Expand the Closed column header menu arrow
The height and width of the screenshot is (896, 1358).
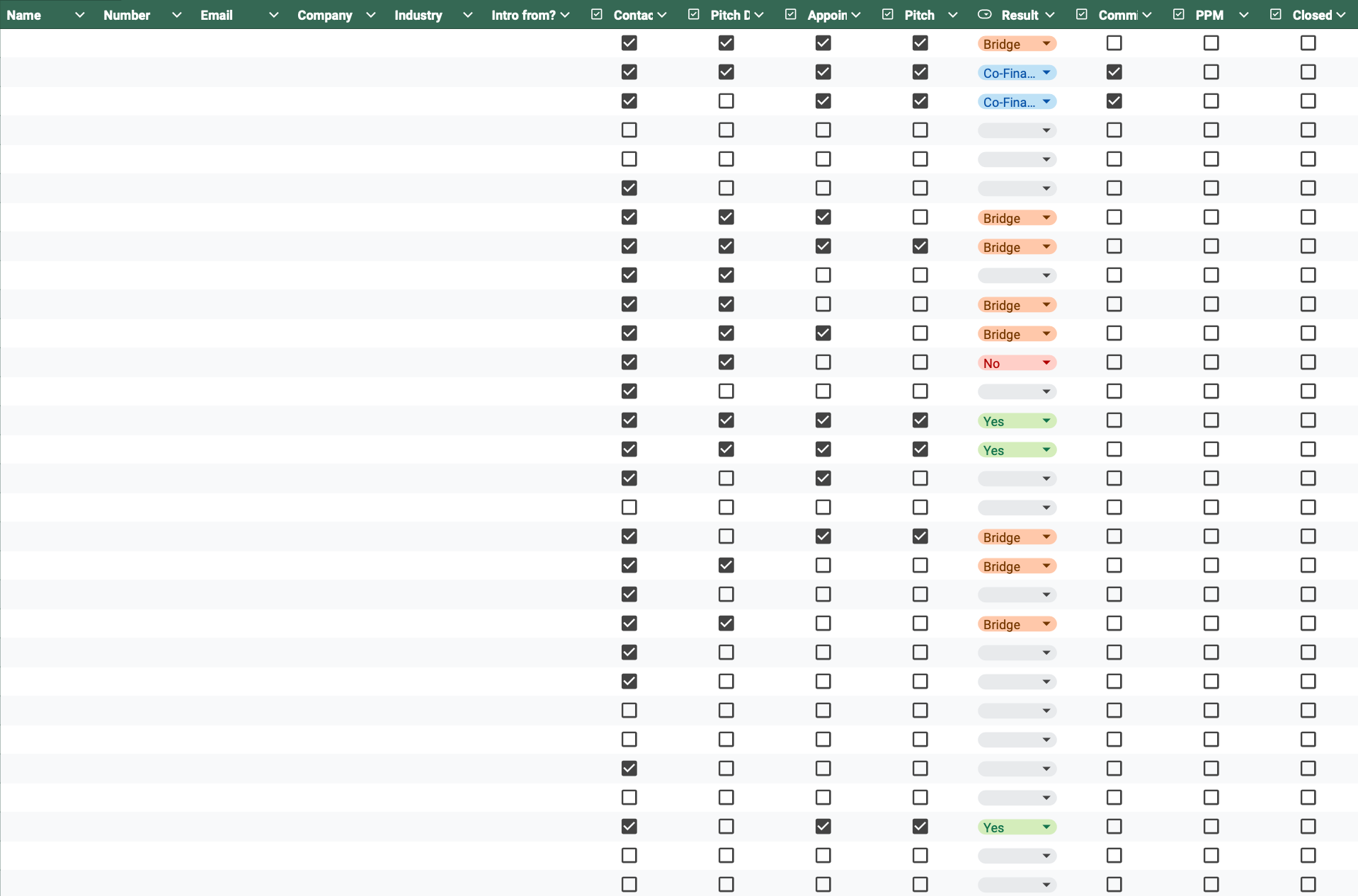[1341, 15]
